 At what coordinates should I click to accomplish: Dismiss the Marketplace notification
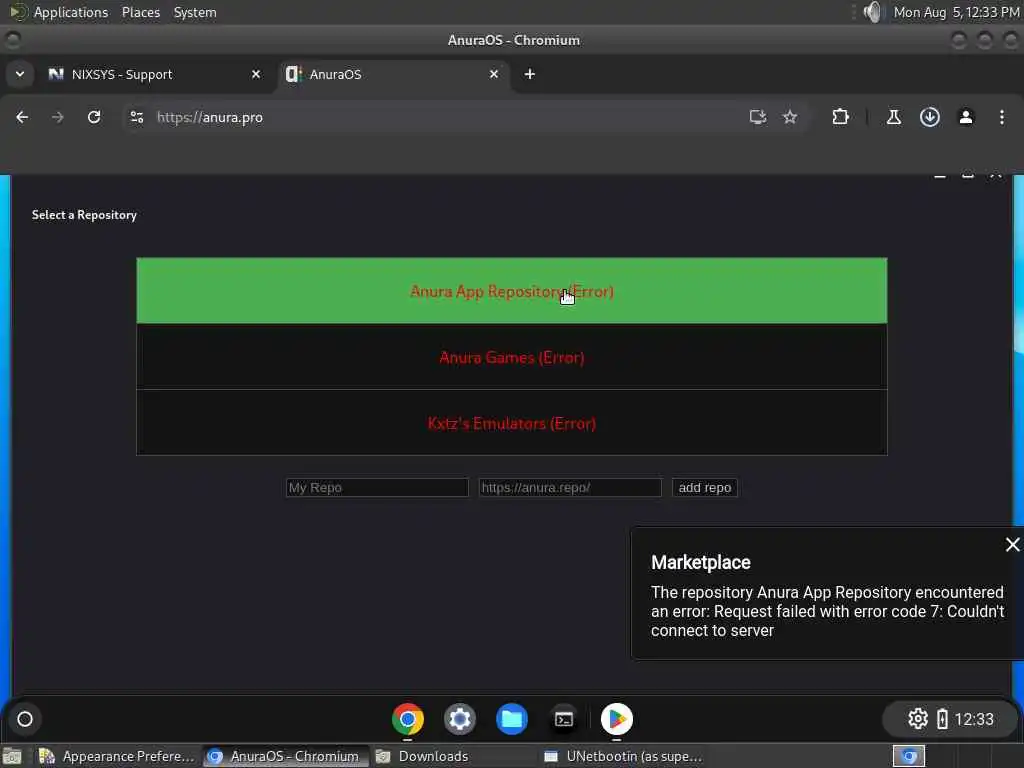click(x=1012, y=545)
